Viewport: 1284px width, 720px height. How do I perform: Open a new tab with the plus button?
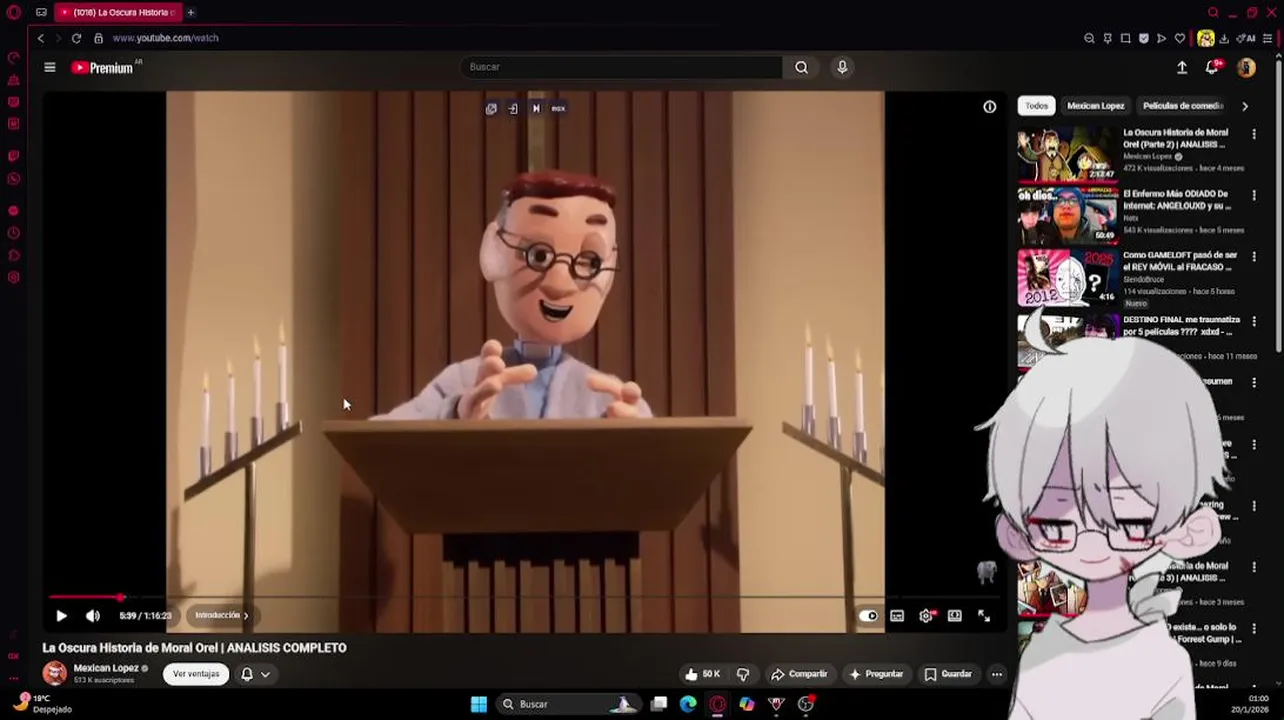click(x=190, y=12)
